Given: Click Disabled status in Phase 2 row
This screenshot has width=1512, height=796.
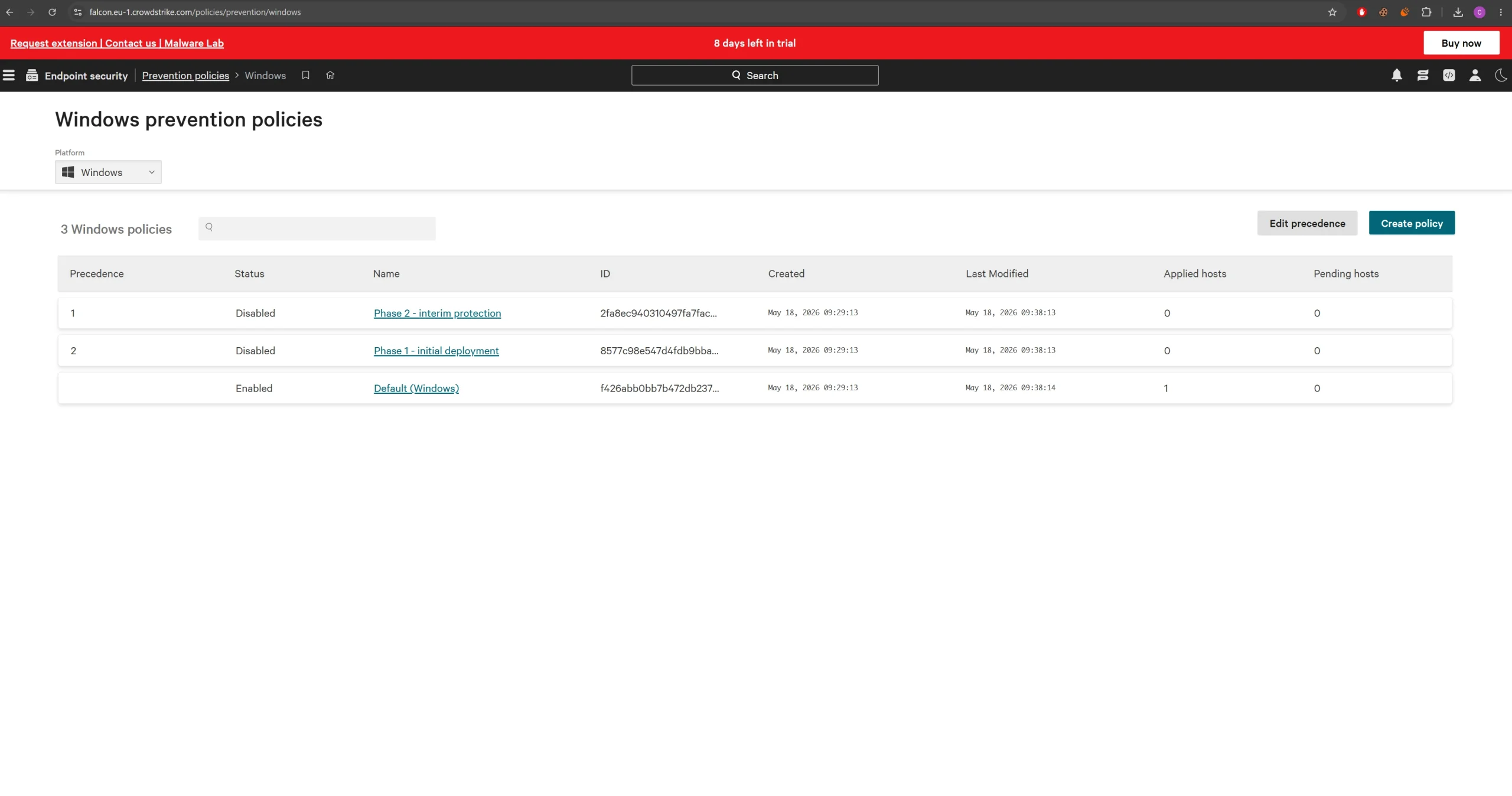Looking at the screenshot, I should (x=255, y=313).
